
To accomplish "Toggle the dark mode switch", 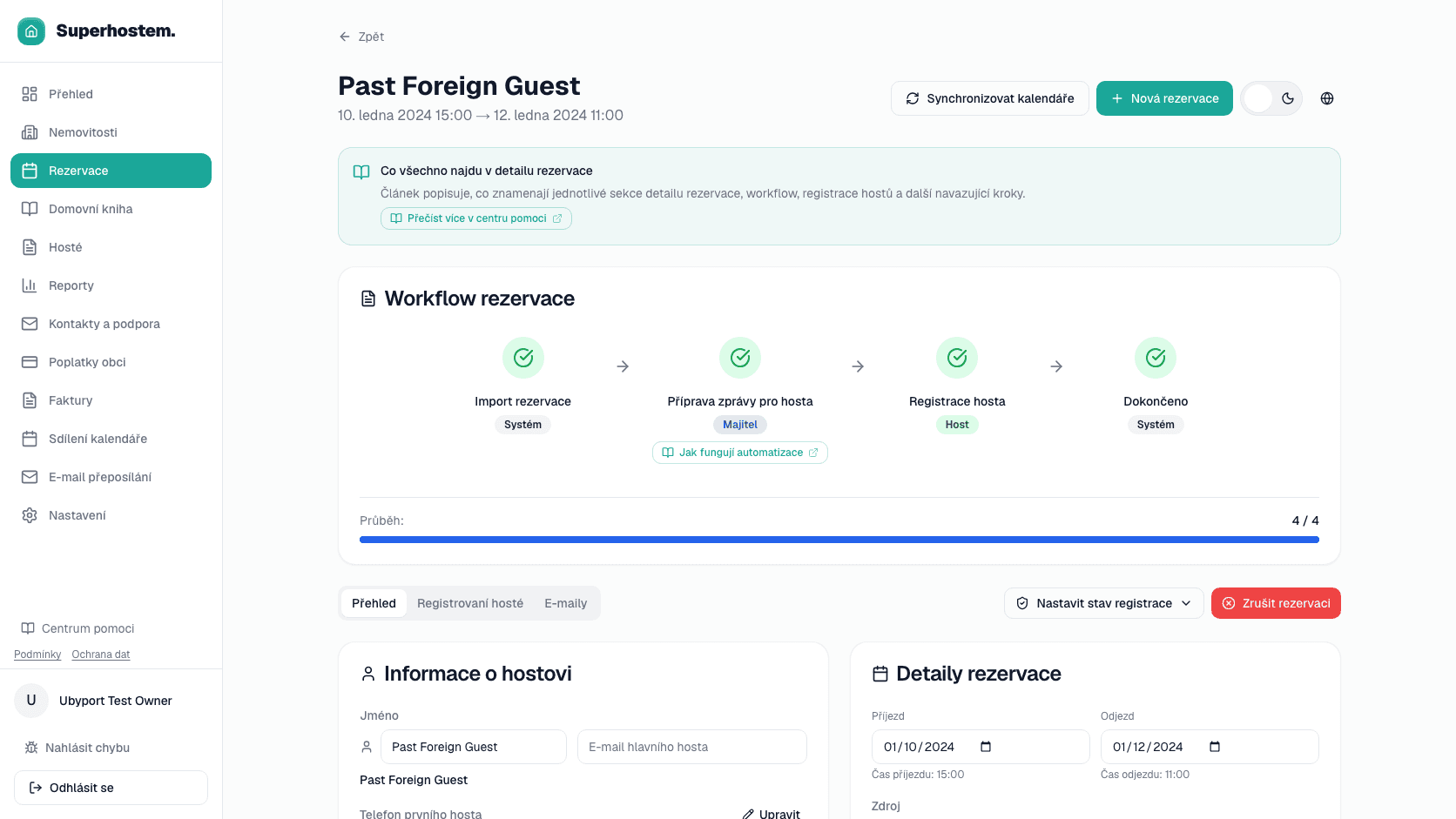I will point(1271,98).
